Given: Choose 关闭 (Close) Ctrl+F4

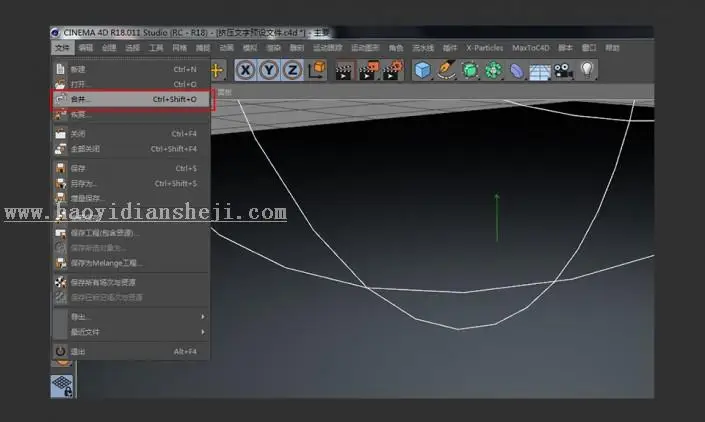Looking at the screenshot, I should click(x=131, y=134).
